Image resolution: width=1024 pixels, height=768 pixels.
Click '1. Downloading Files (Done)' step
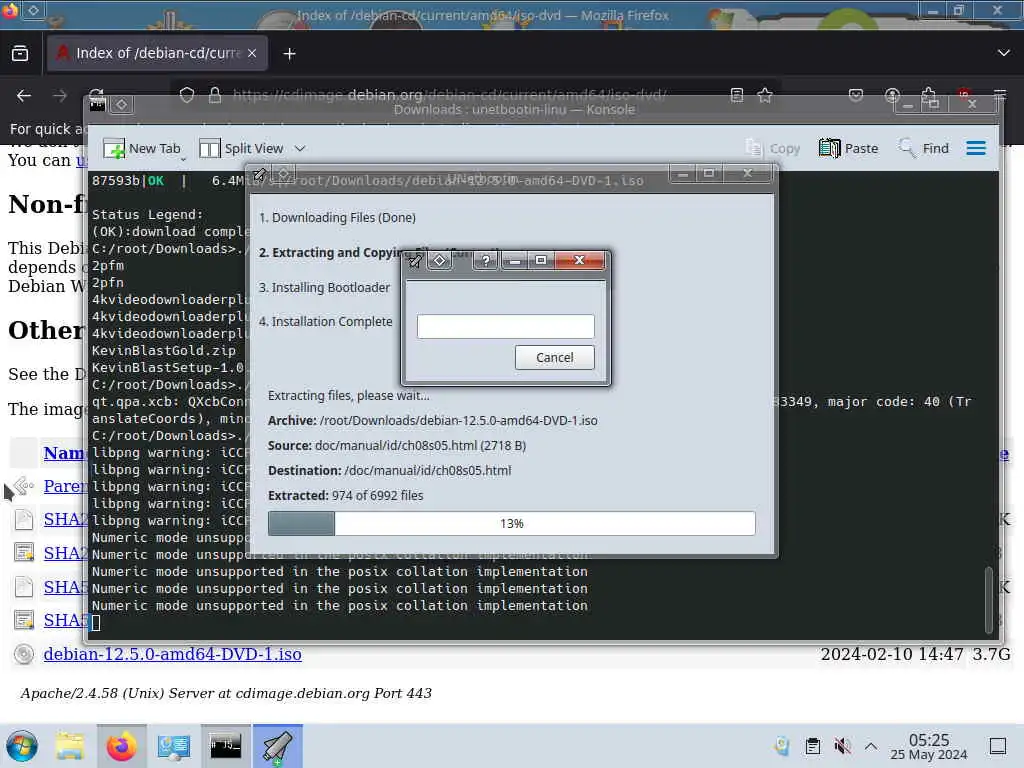click(x=338, y=217)
